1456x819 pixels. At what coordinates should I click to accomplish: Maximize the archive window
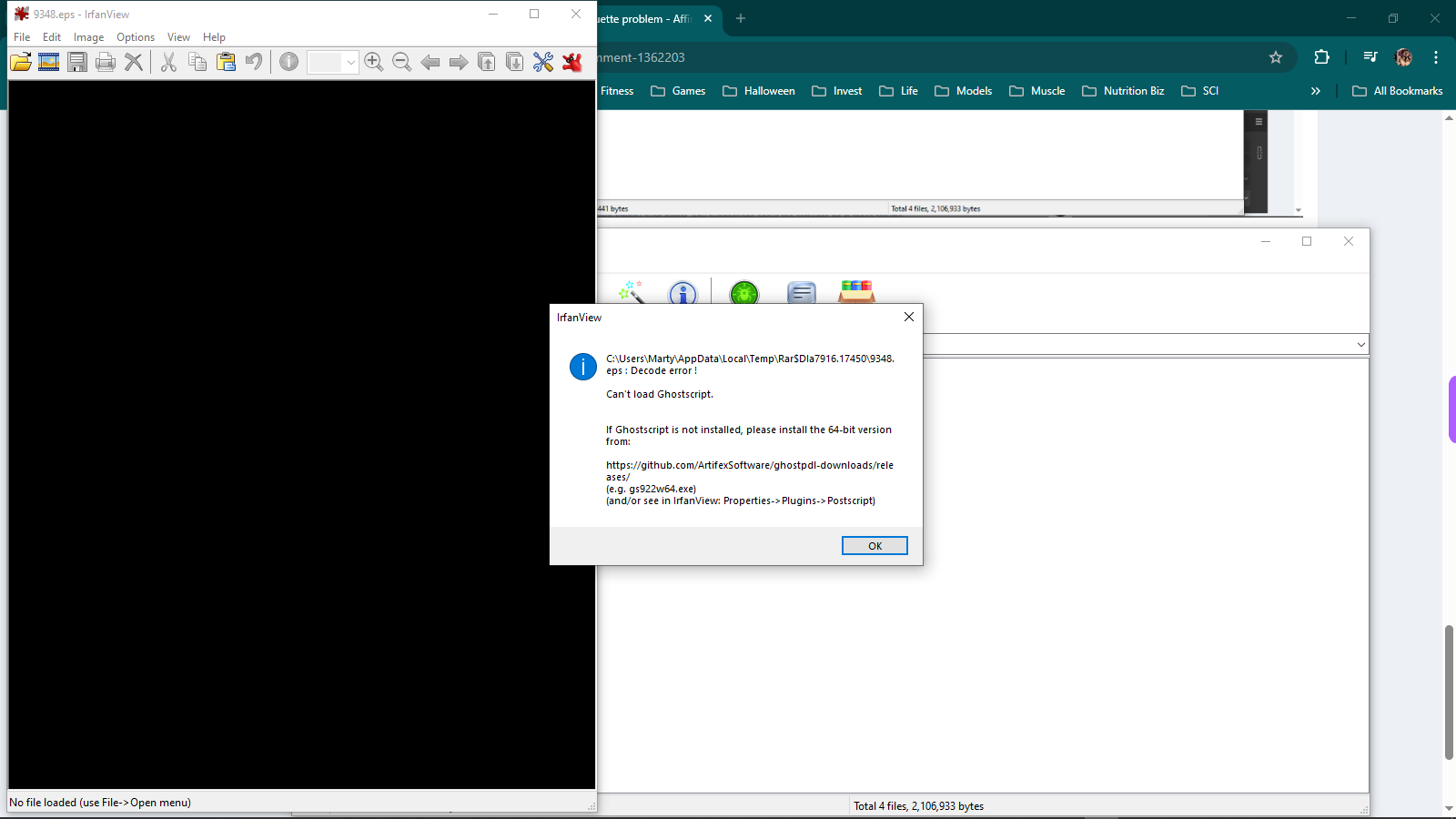coord(1307,241)
